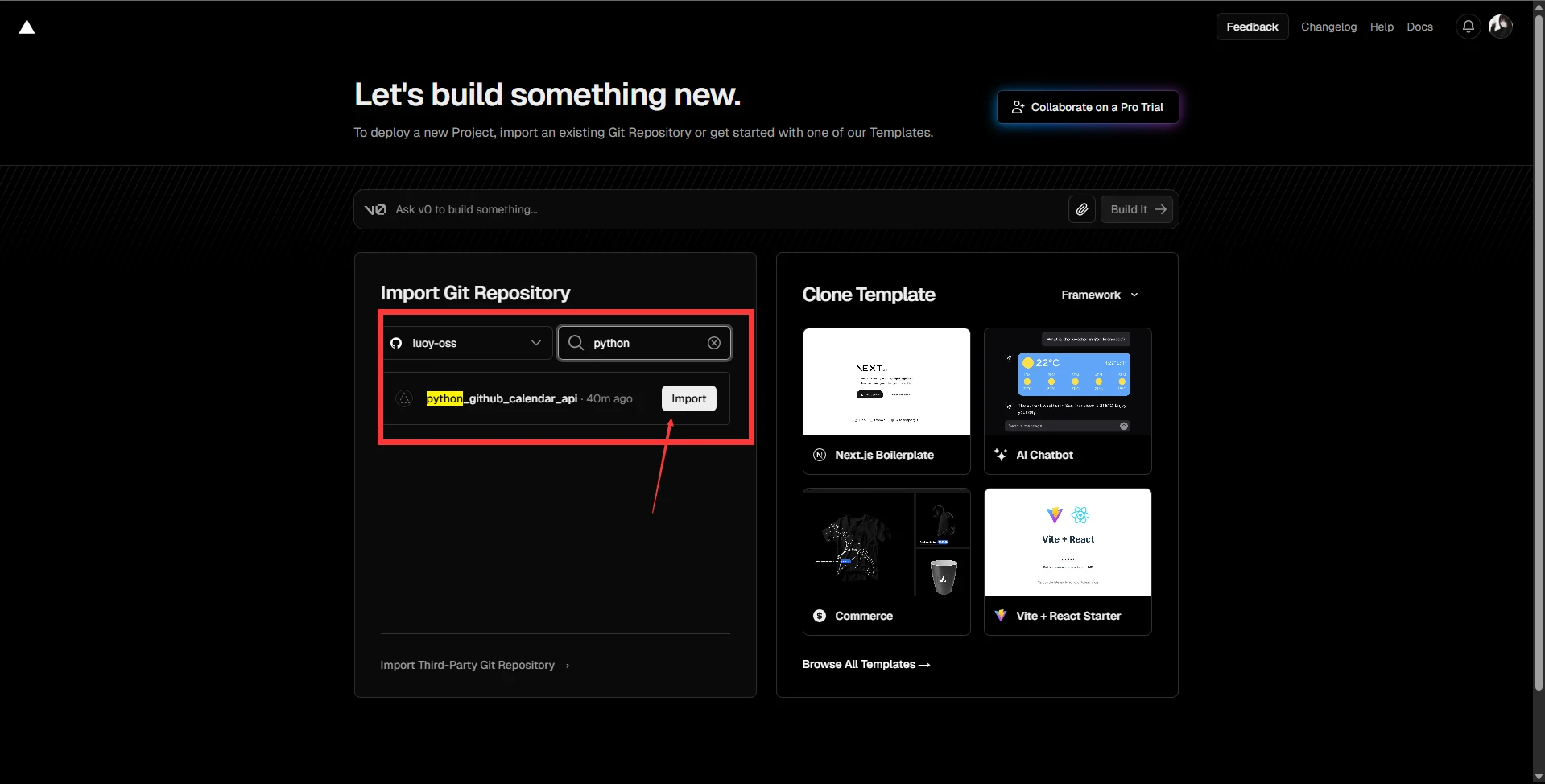Open the notifications bell
This screenshot has width=1545, height=784.
coord(1468,27)
